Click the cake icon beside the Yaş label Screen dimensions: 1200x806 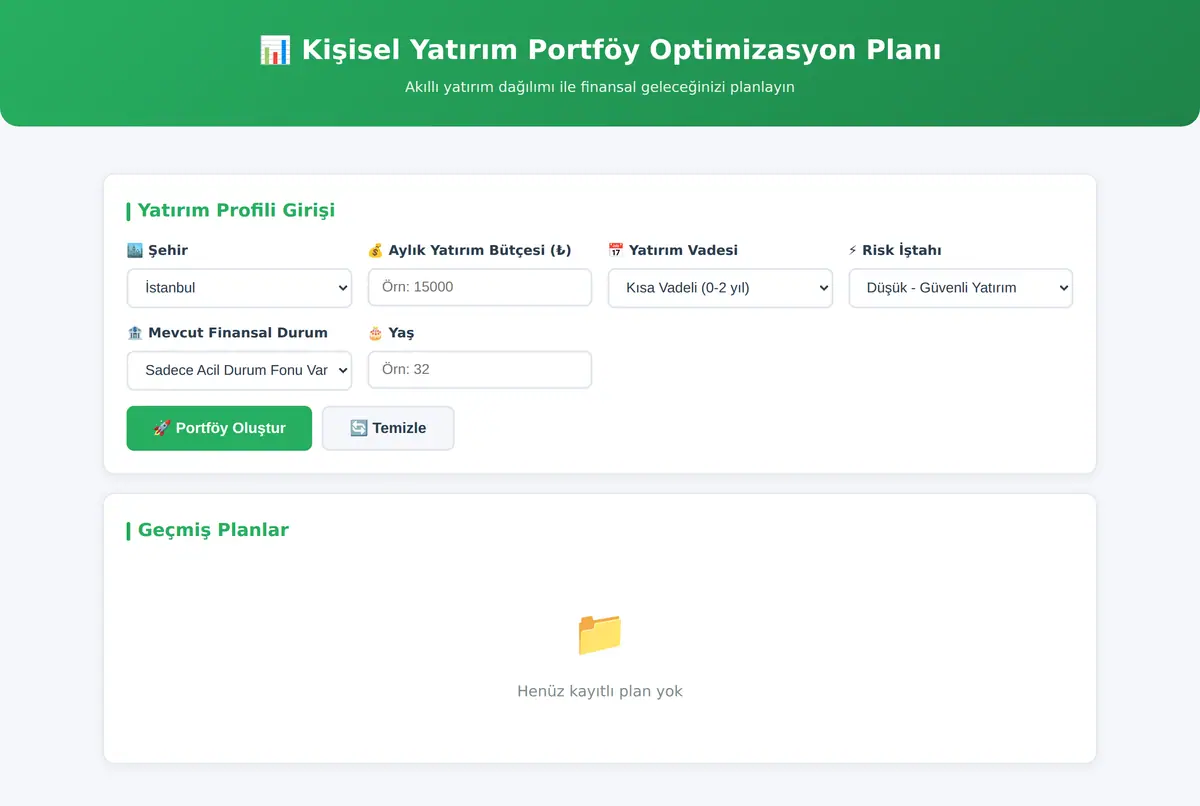tap(376, 333)
